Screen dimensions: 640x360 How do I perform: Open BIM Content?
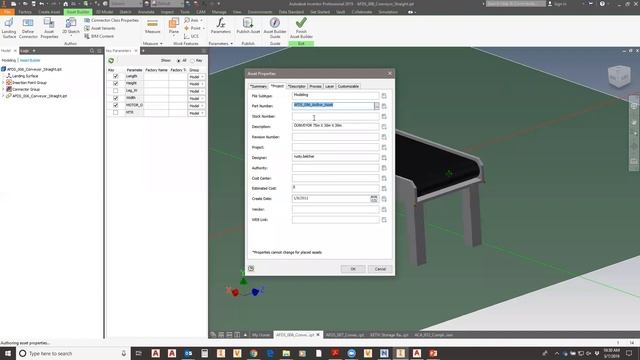click(x=99, y=36)
